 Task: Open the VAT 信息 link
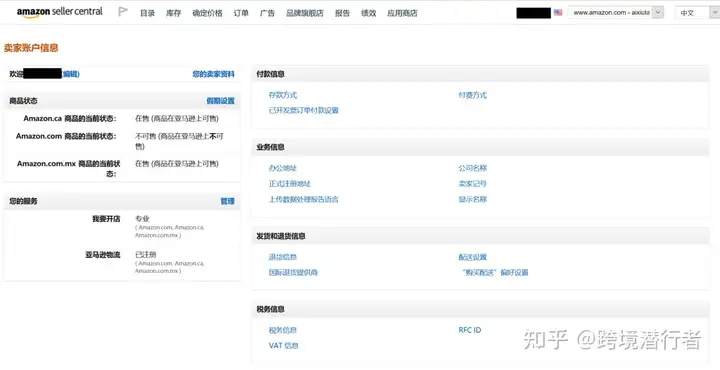coord(284,345)
